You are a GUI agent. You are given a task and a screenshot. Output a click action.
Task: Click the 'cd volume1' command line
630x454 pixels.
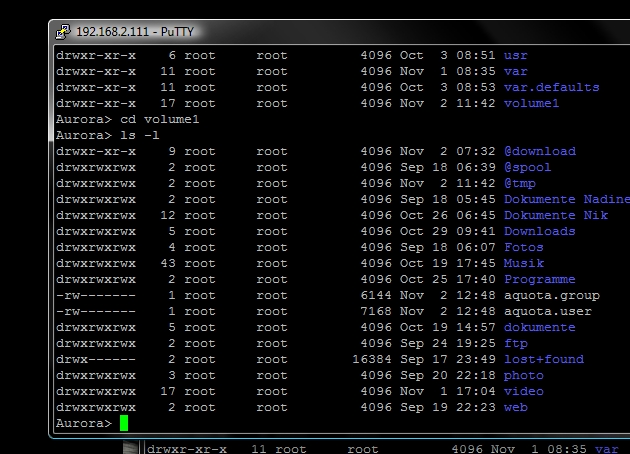(128, 119)
